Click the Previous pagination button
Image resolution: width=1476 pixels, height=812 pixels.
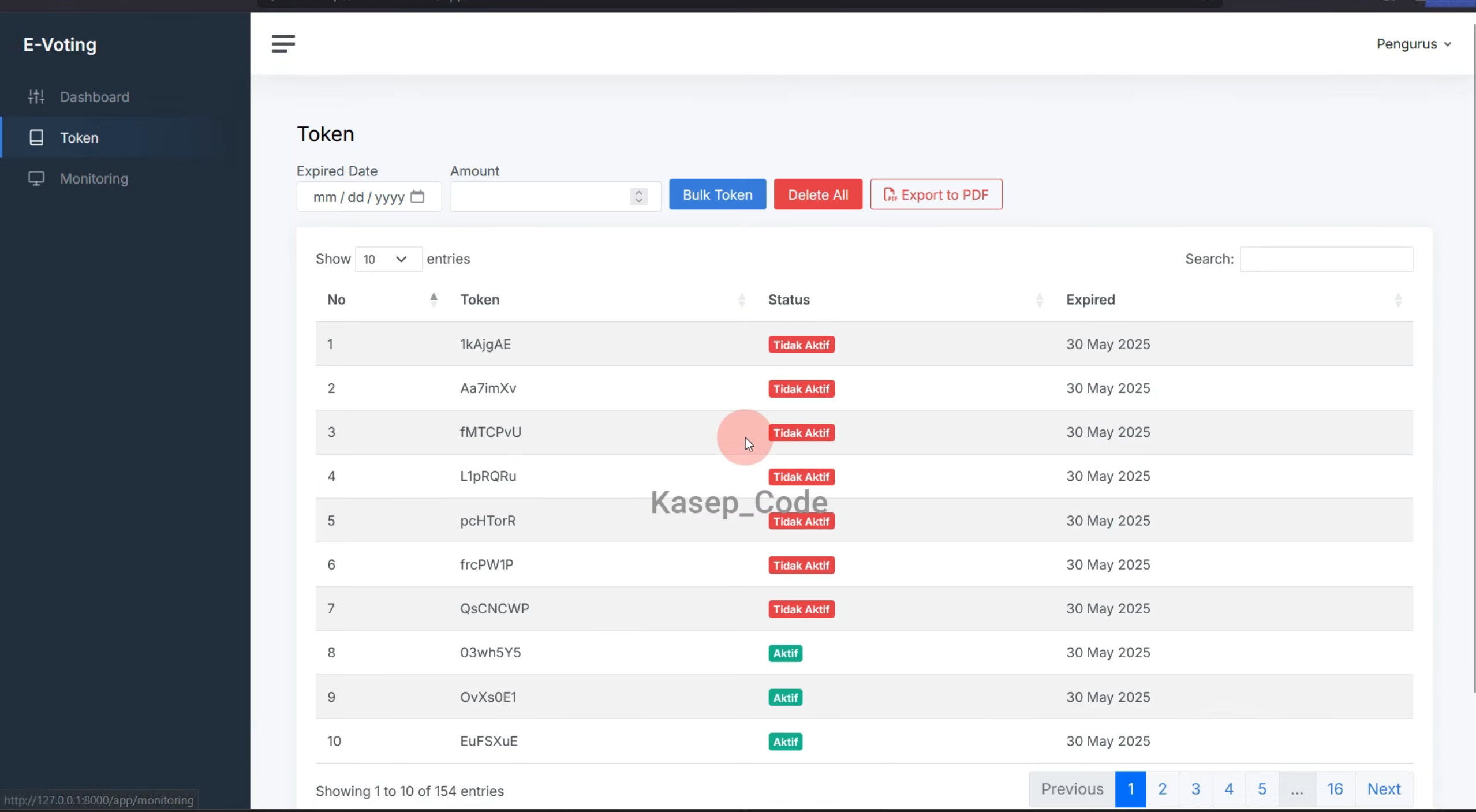[x=1072, y=789]
